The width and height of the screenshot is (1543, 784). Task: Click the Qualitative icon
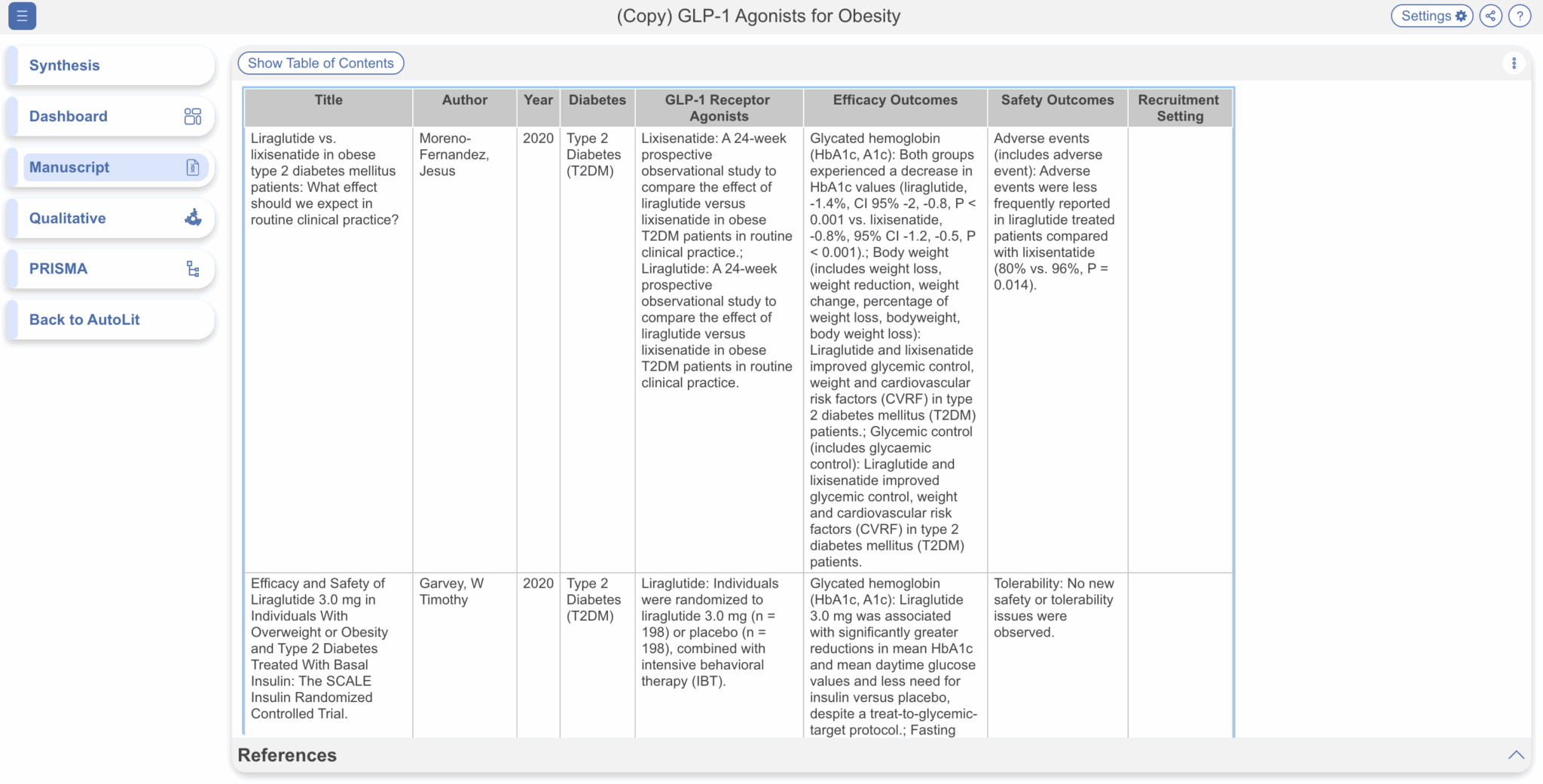[193, 218]
